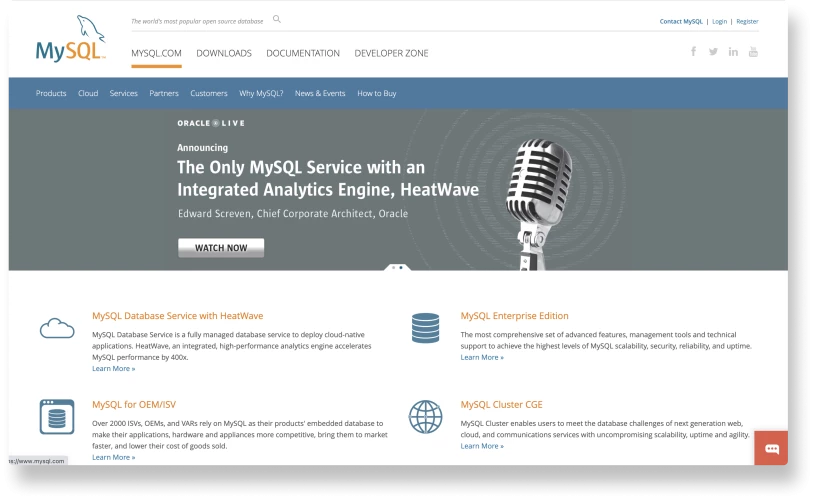Open the Services menu item

tap(124, 93)
